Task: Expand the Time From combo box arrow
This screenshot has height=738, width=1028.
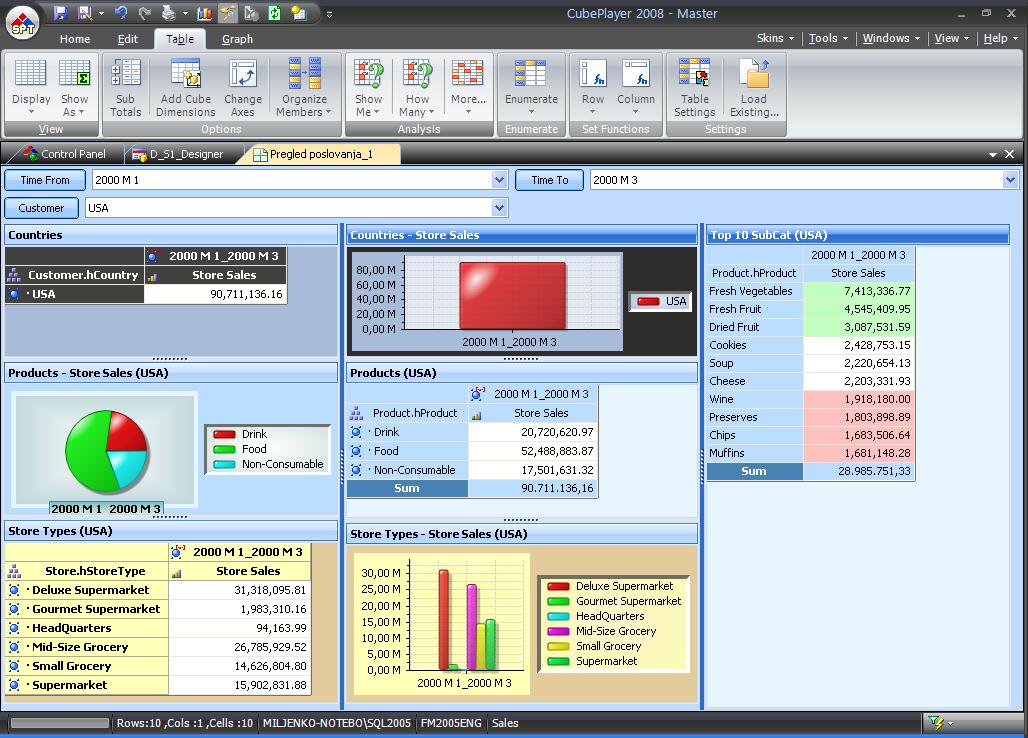Action: point(500,180)
